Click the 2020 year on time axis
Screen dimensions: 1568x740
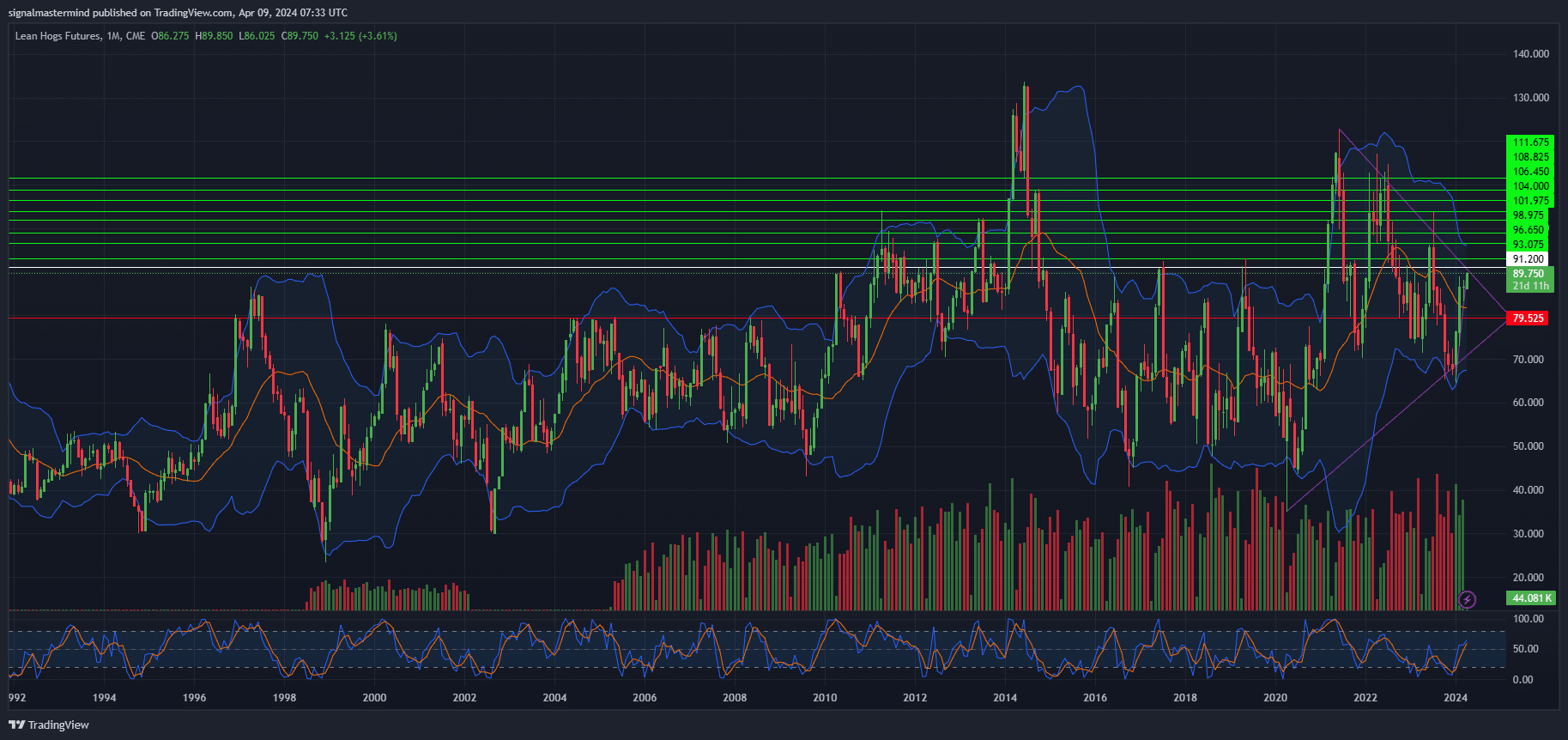1276,698
